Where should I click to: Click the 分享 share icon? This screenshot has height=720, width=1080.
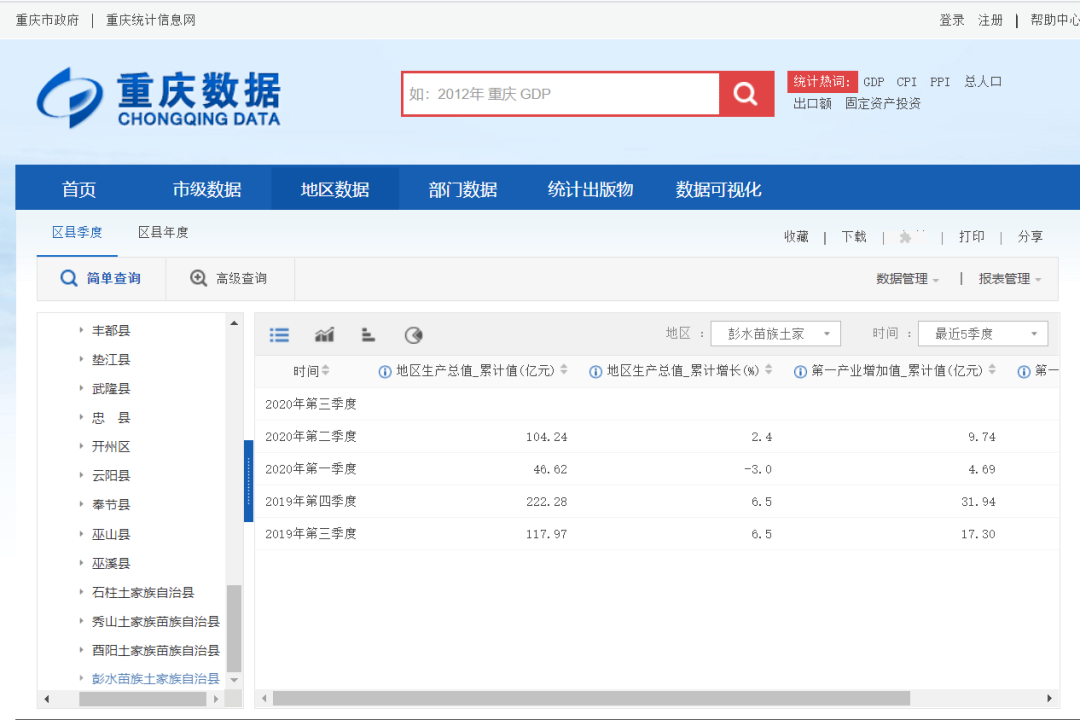coord(1030,237)
